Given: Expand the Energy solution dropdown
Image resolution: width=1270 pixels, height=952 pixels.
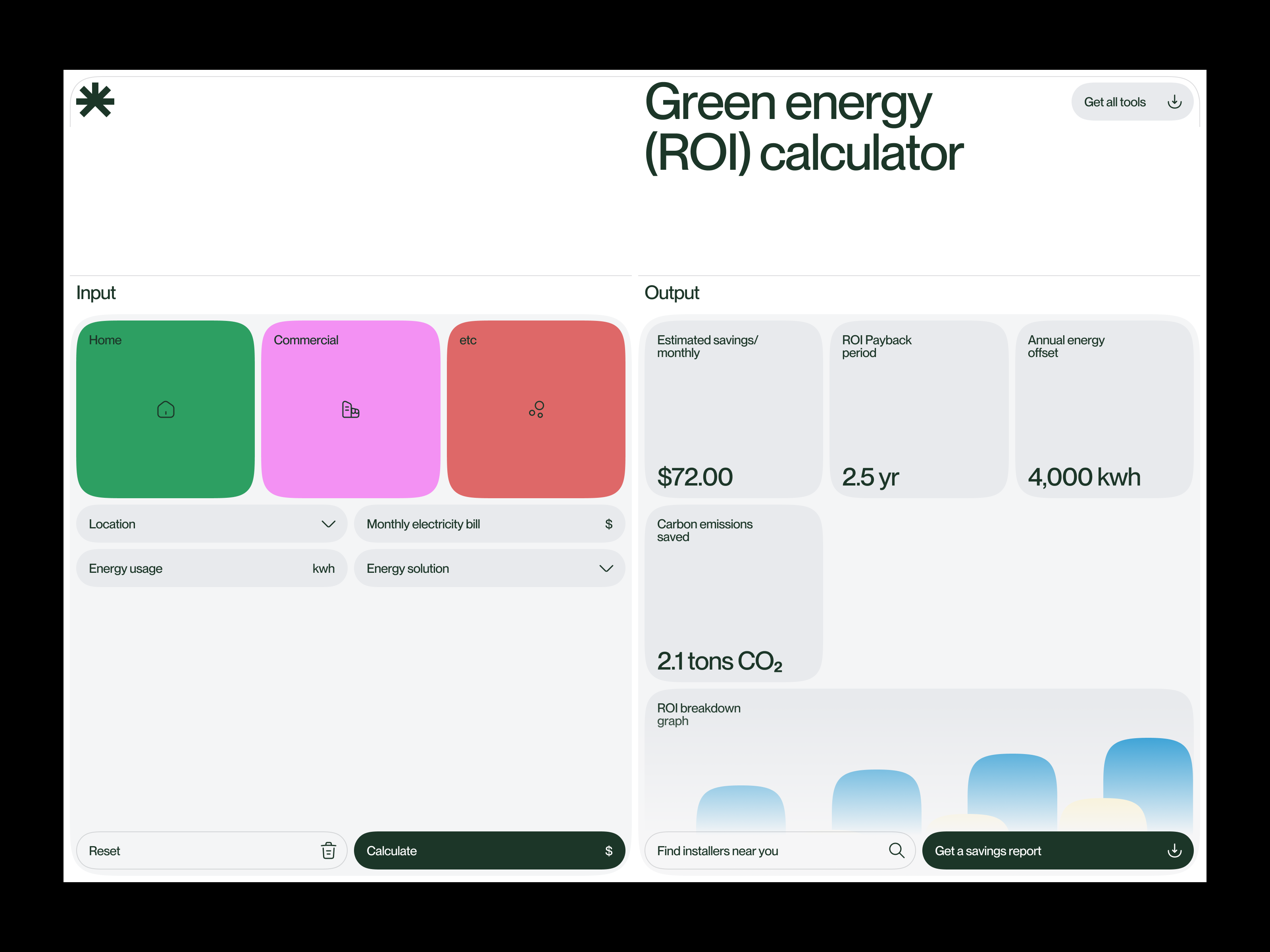Looking at the screenshot, I should tap(489, 568).
